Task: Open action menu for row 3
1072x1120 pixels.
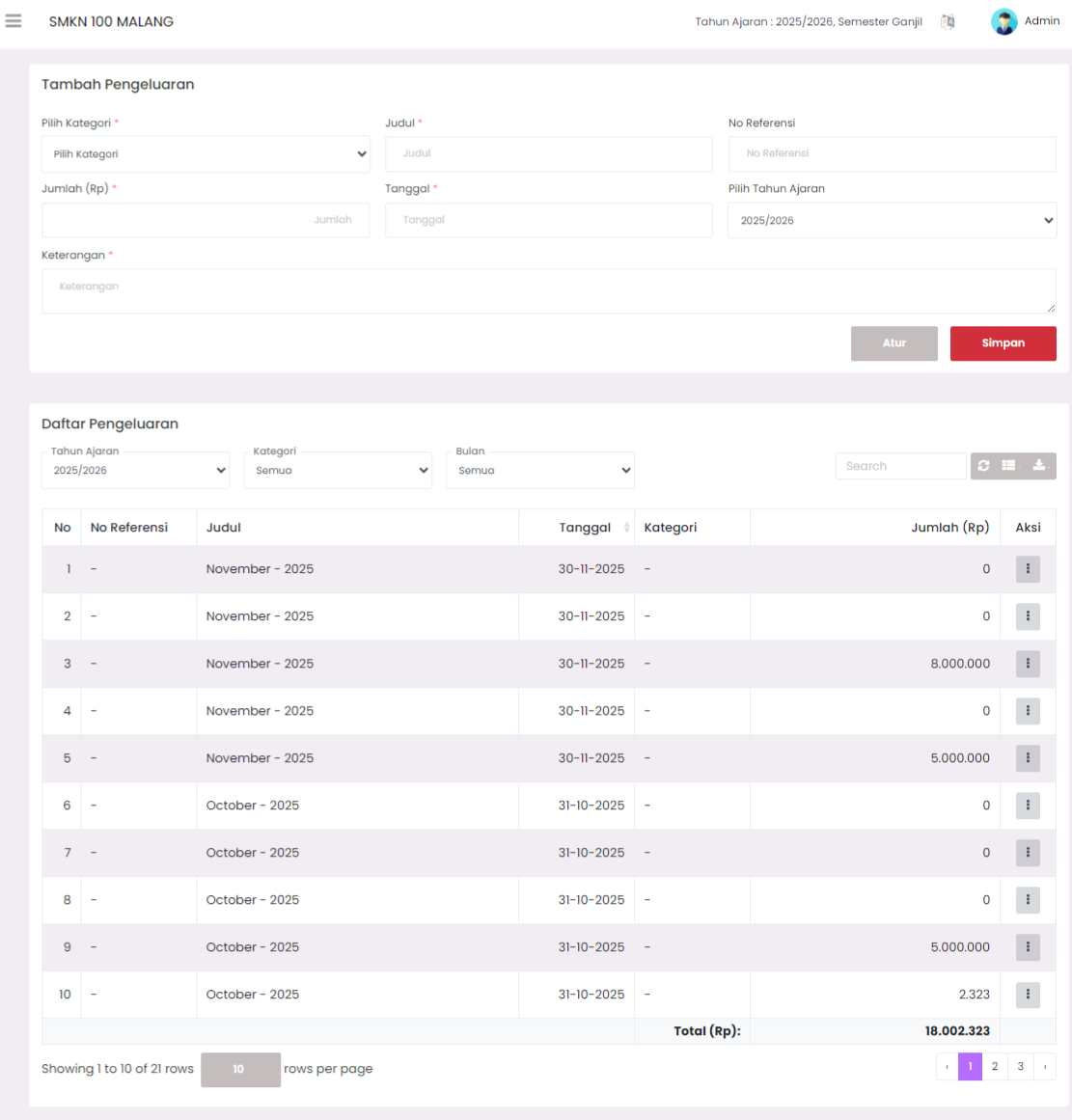Action: pyautogui.click(x=1028, y=664)
